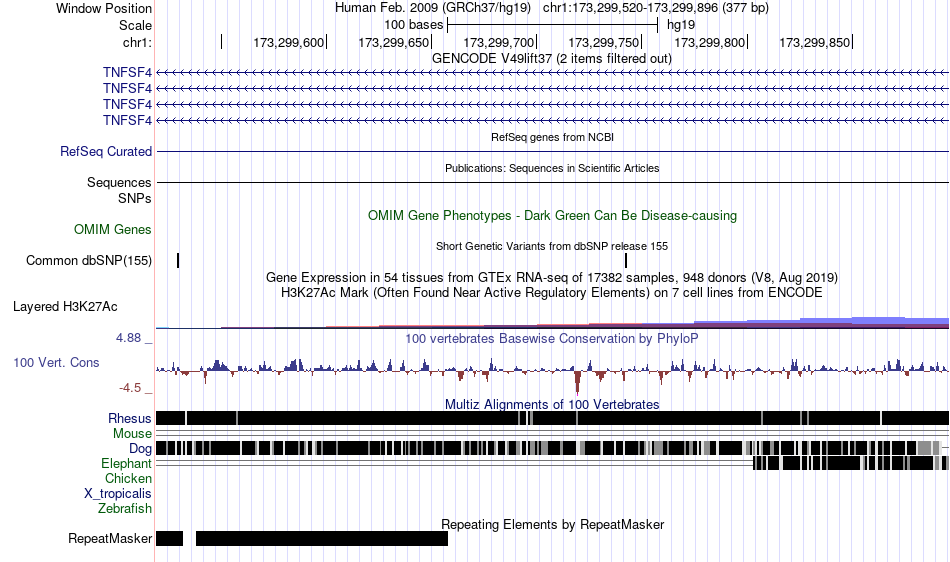Open Multiz Alignments of 100 Vertebrates title
The height and width of the screenshot is (562, 950).
point(552,405)
